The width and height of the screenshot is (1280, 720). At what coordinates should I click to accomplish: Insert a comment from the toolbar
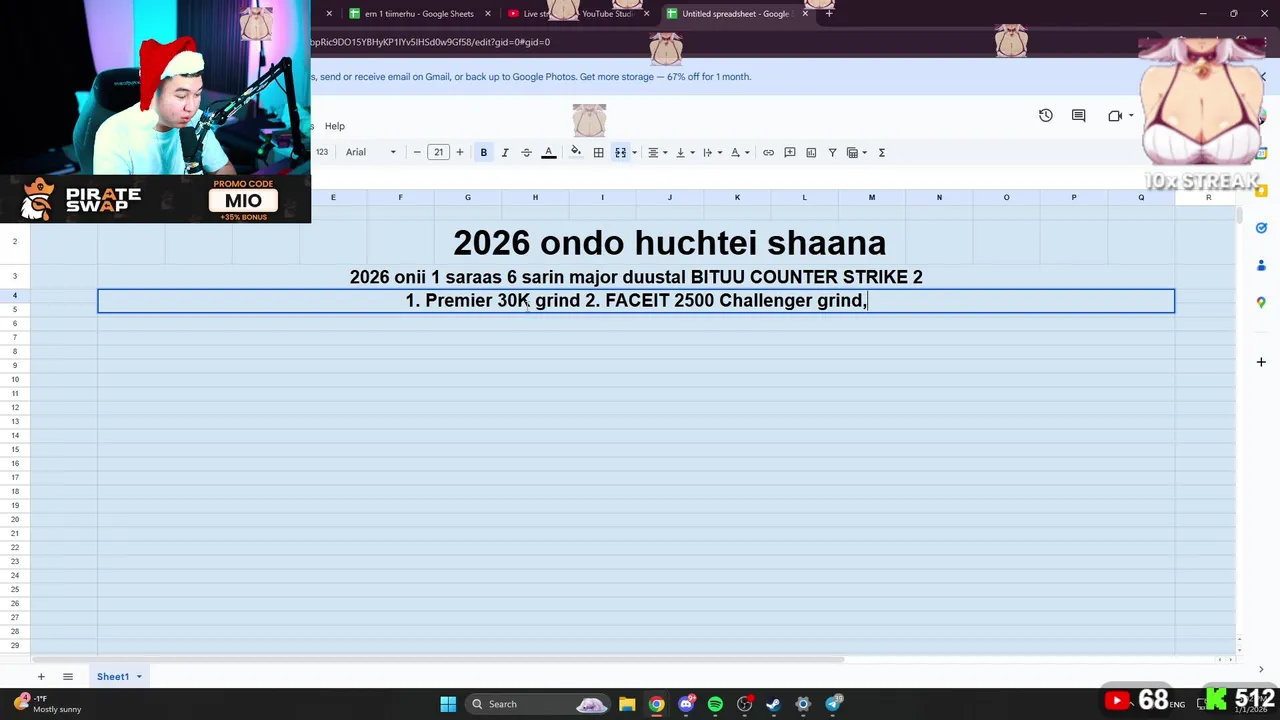[790, 152]
